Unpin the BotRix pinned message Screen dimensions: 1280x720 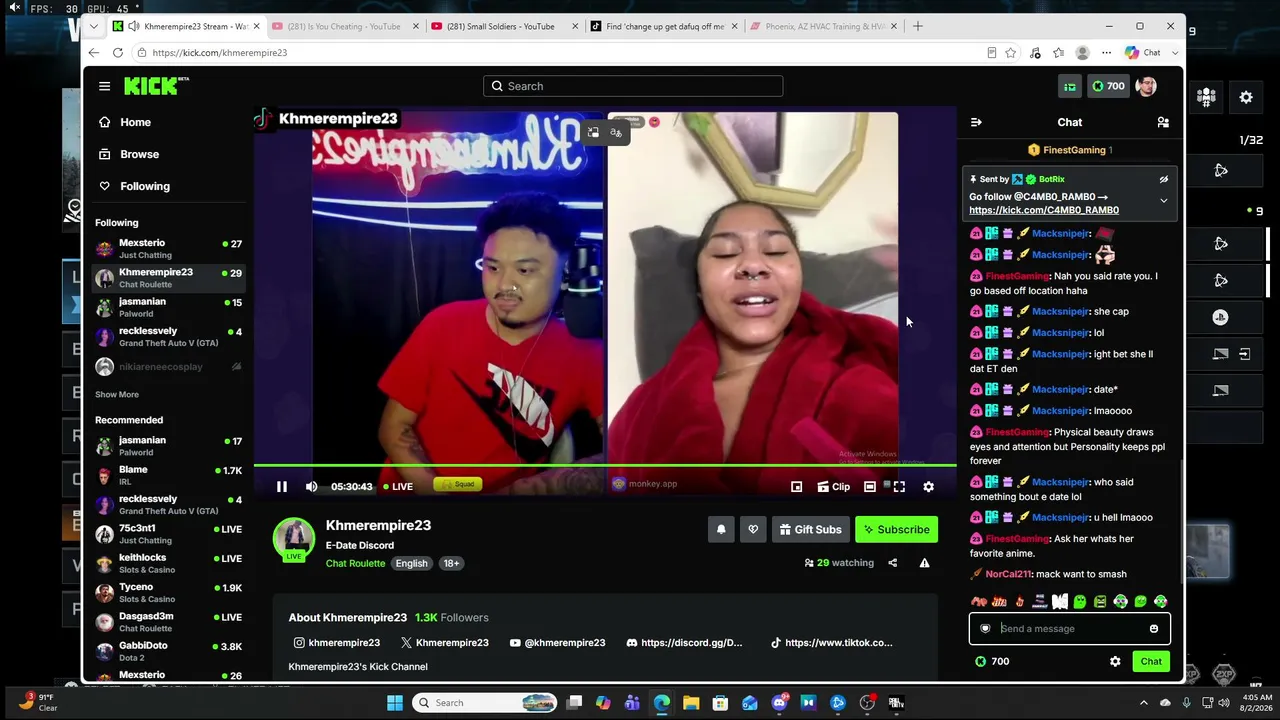pyautogui.click(x=1163, y=180)
